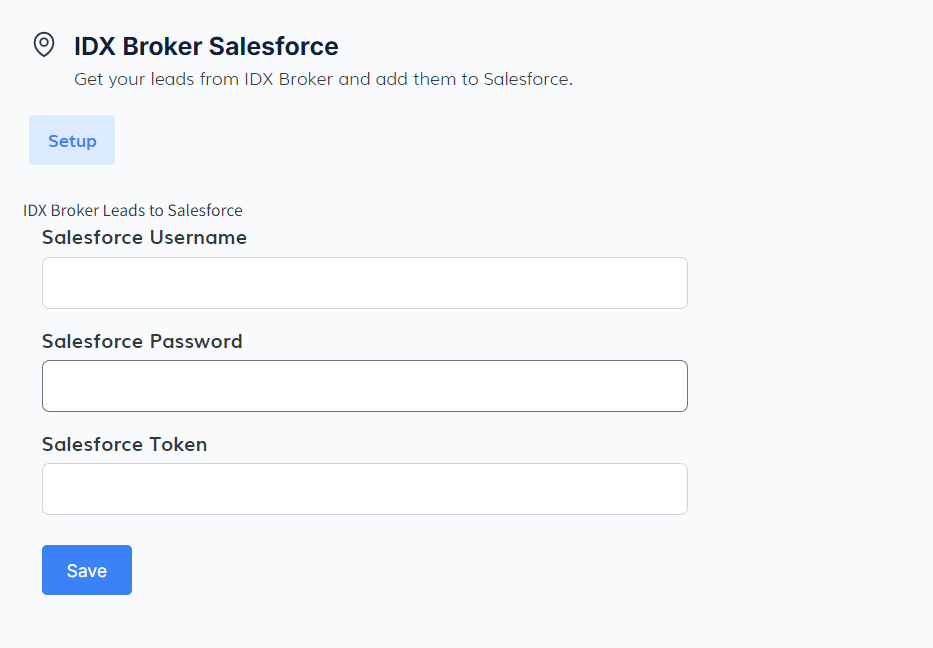Click the IDX Broker Salesforce heading
This screenshot has height=648, width=933.
coord(206,46)
